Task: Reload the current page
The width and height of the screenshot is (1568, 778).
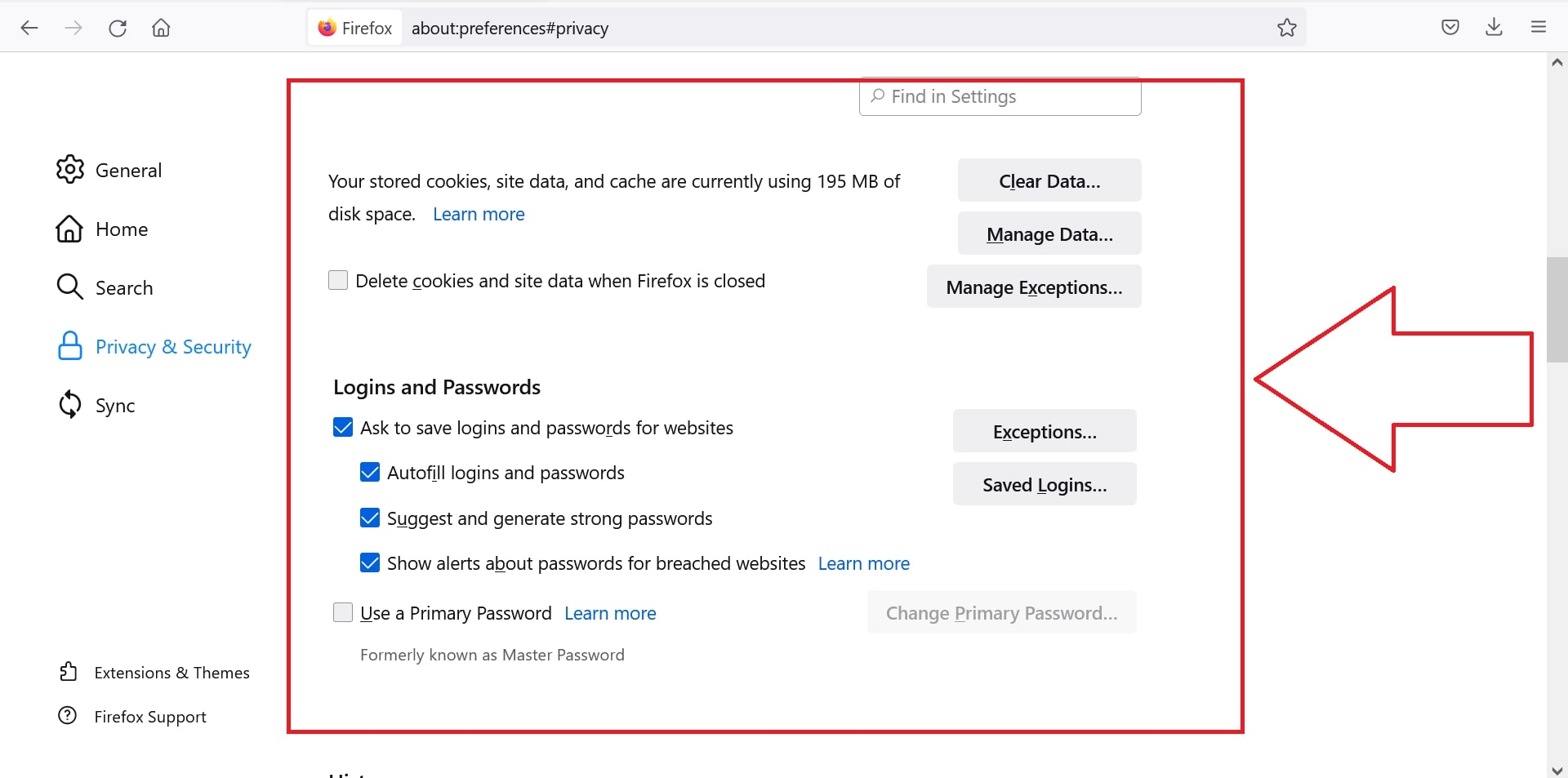Action: click(118, 27)
